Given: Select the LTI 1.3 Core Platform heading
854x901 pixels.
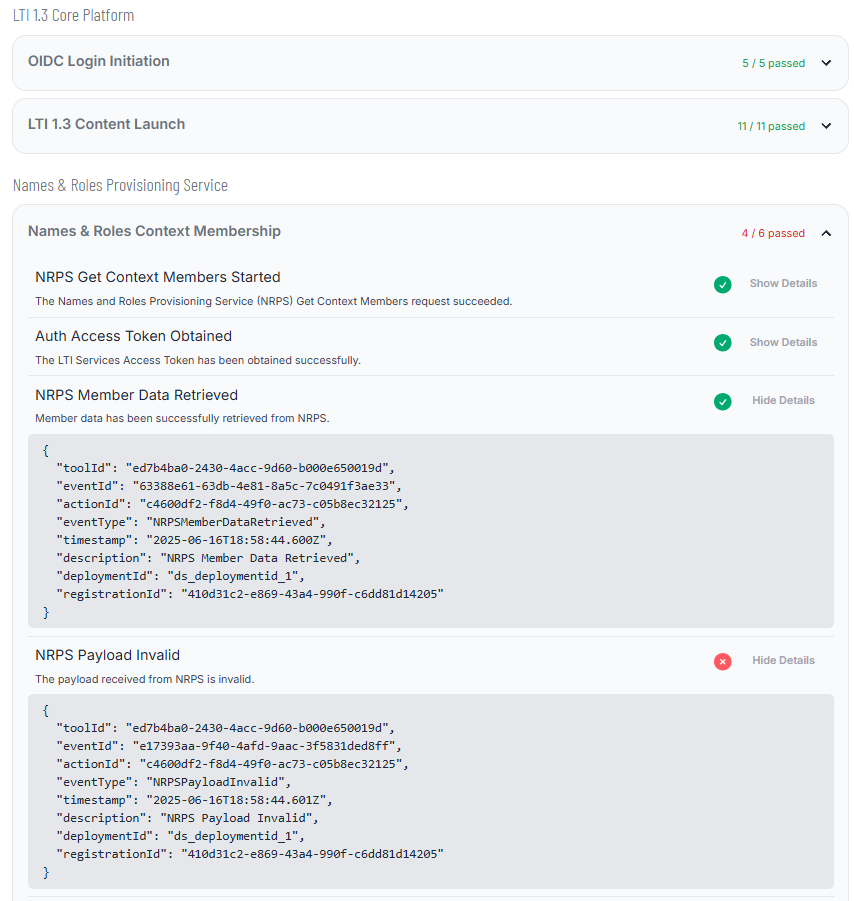Looking at the screenshot, I should point(73,15).
